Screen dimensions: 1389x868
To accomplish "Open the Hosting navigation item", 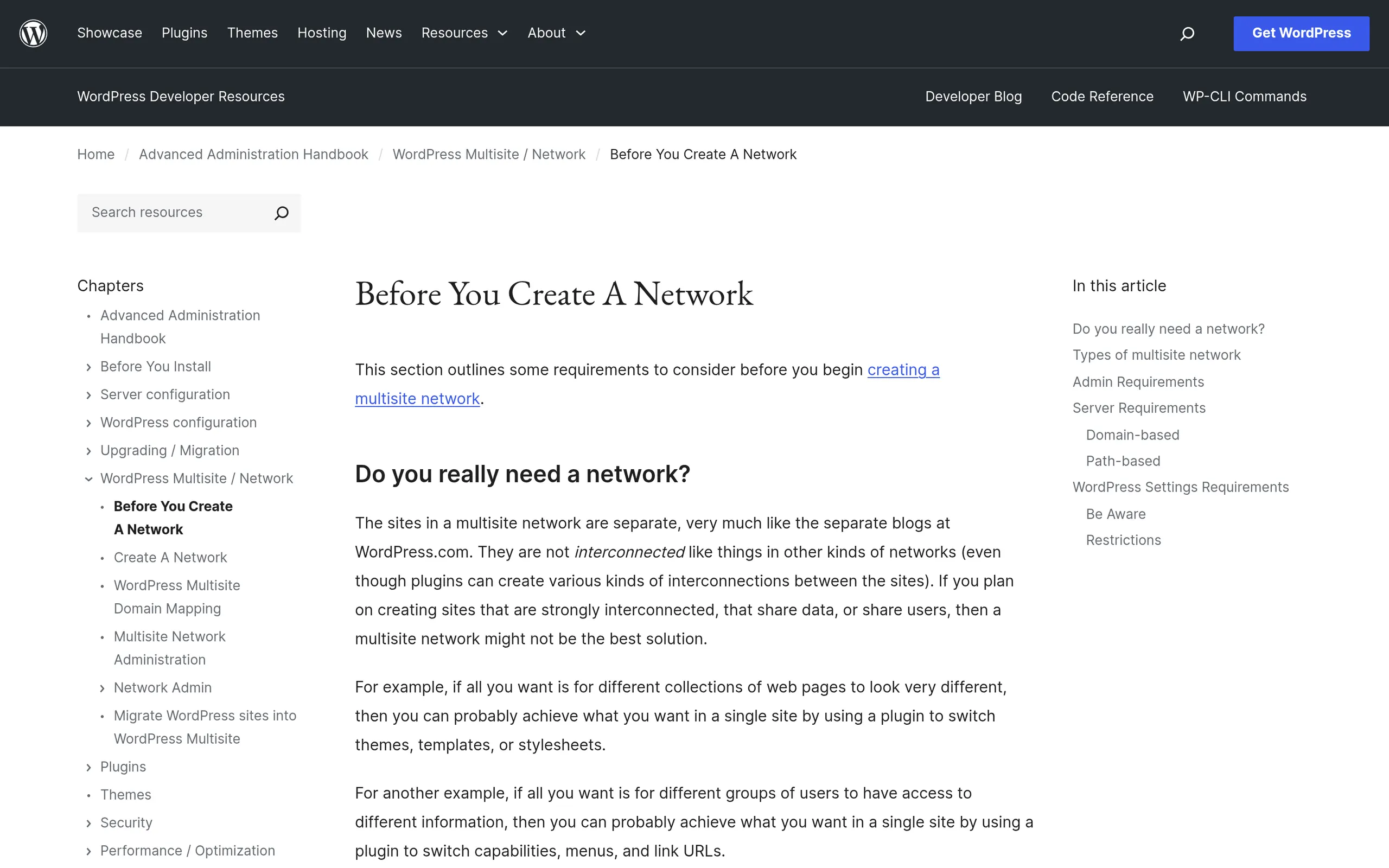I will click(x=322, y=33).
